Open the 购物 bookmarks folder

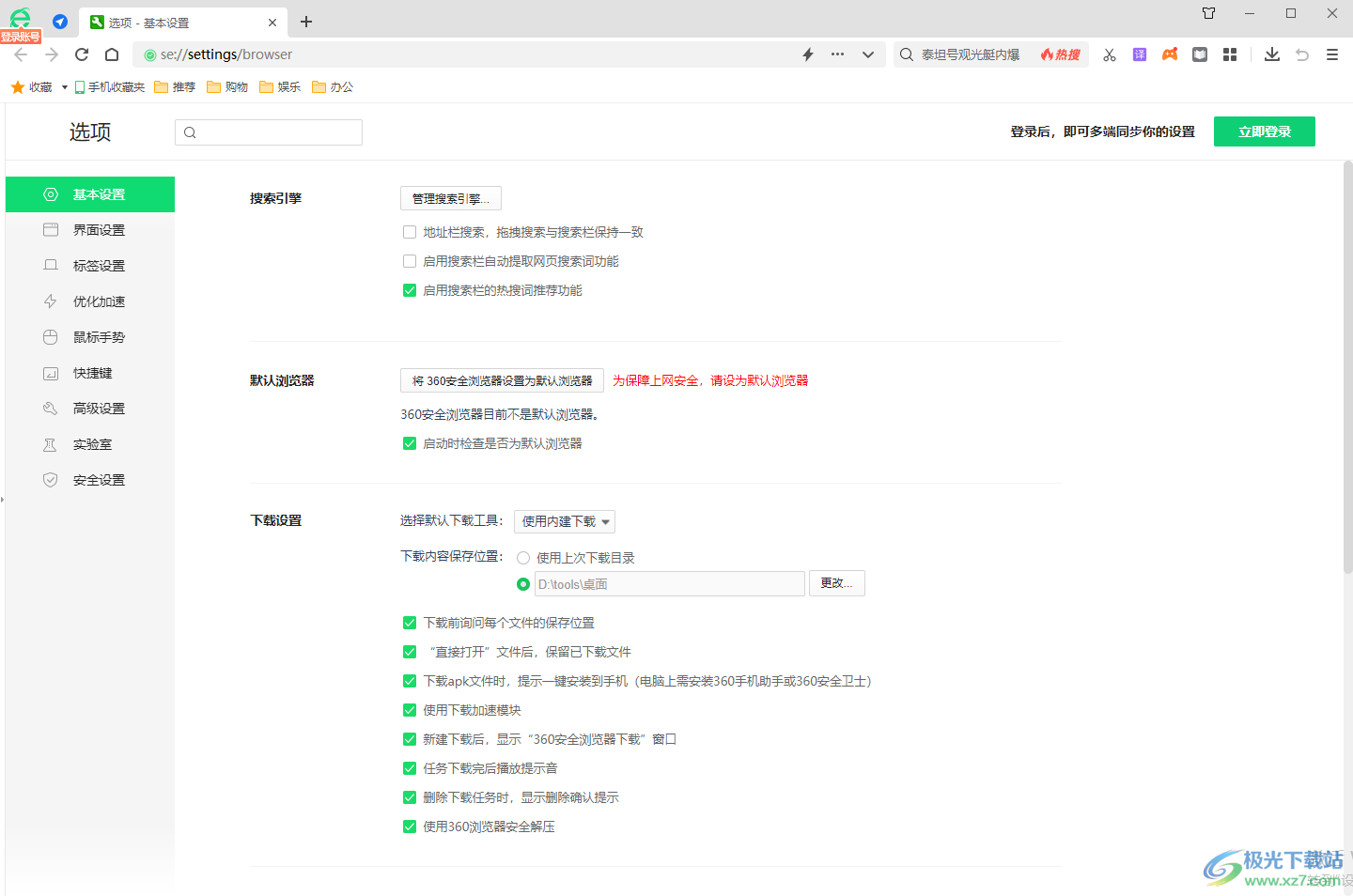(227, 87)
